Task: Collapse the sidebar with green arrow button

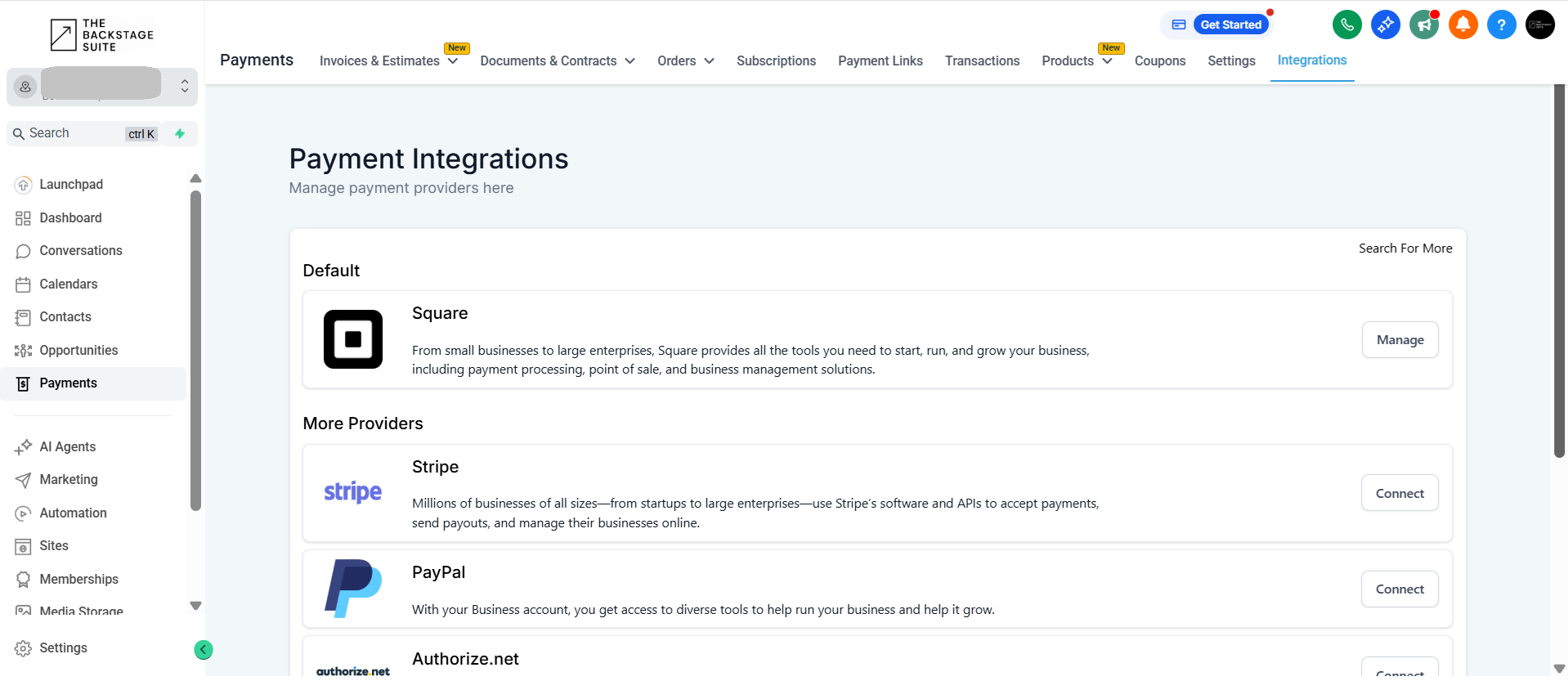Action: tap(204, 650)
